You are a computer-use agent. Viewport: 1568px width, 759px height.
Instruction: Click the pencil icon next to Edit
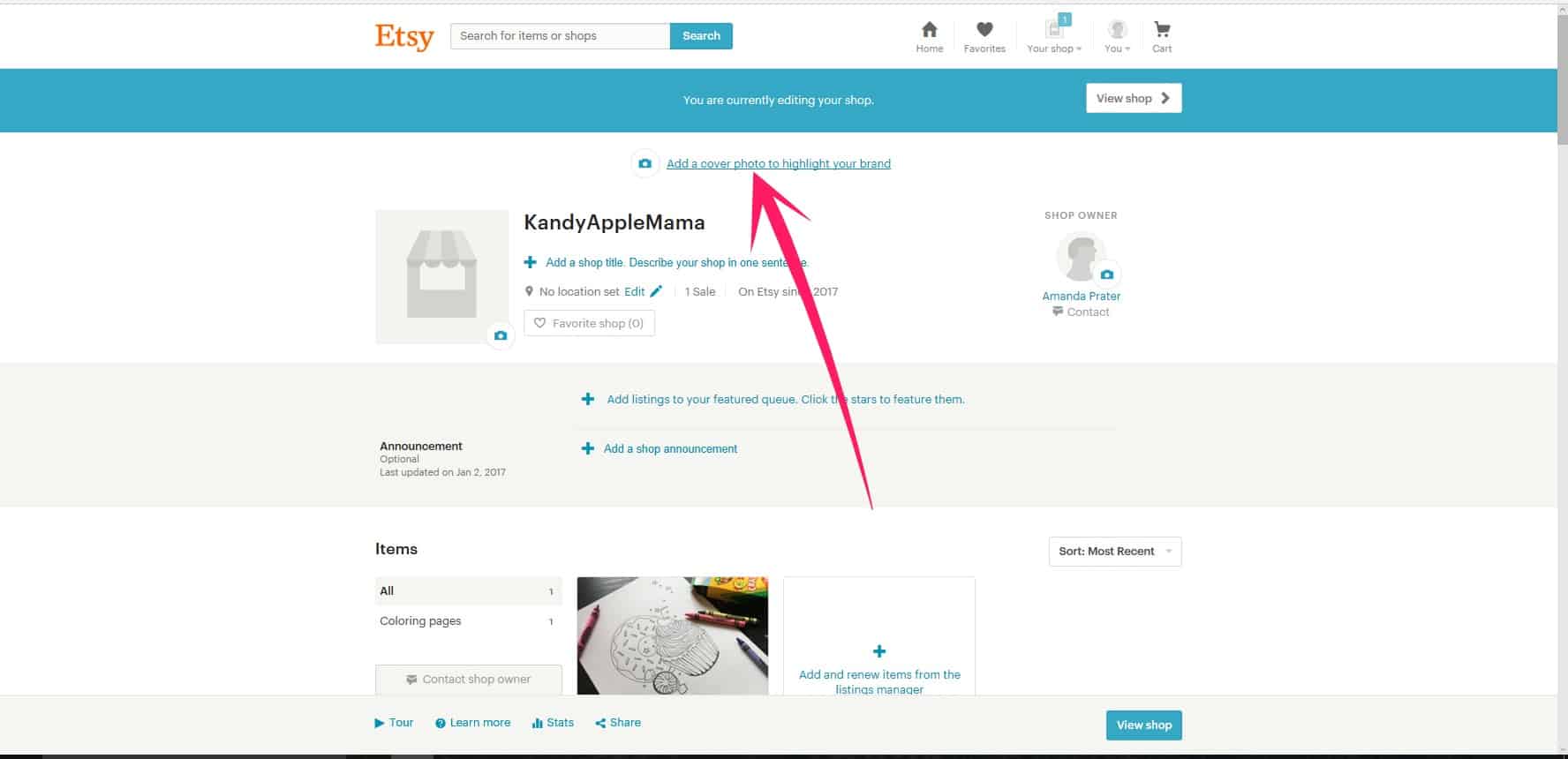click(656, 291)
